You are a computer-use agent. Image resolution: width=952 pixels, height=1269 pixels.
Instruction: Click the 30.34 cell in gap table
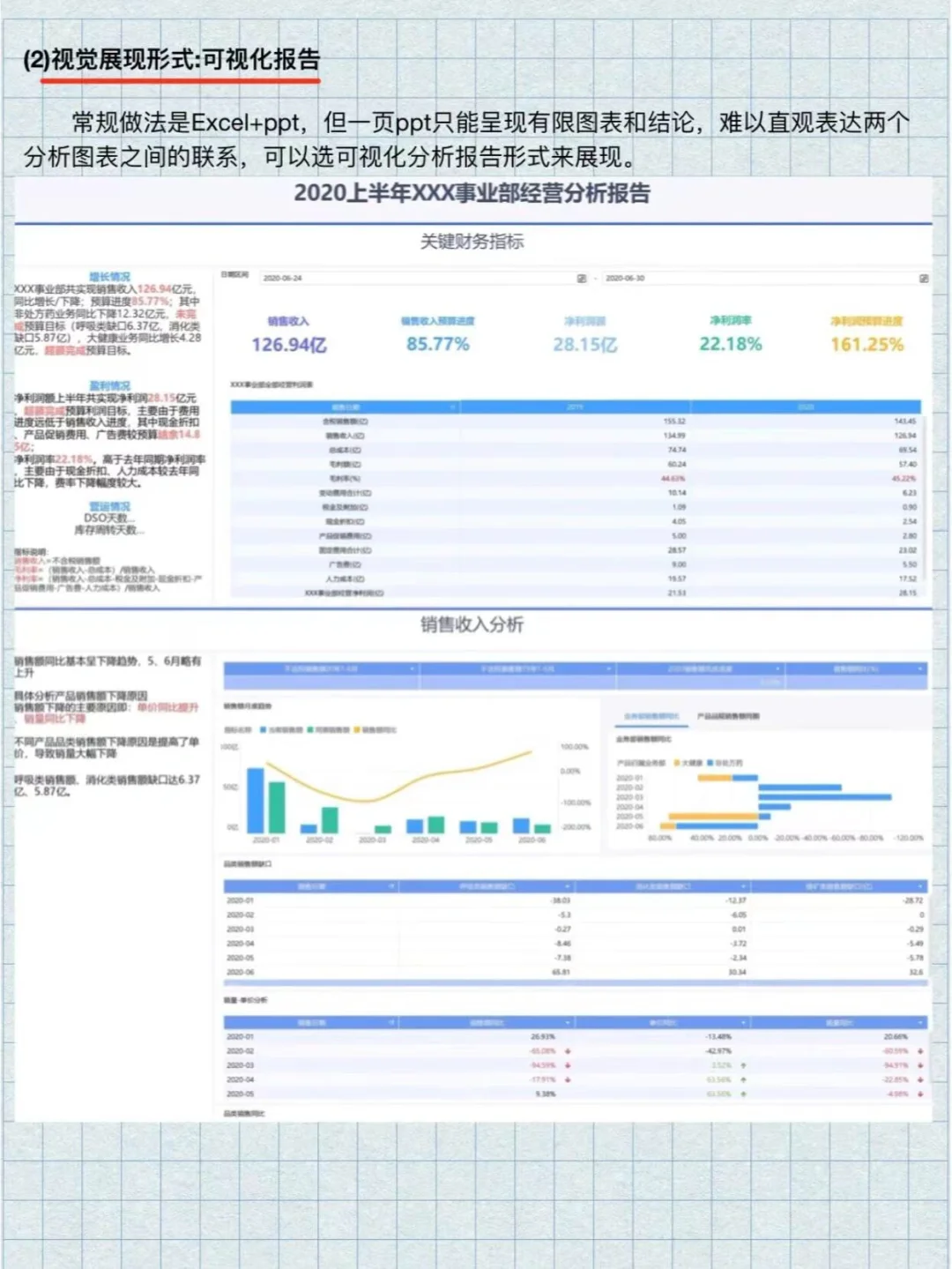(738, 972)
